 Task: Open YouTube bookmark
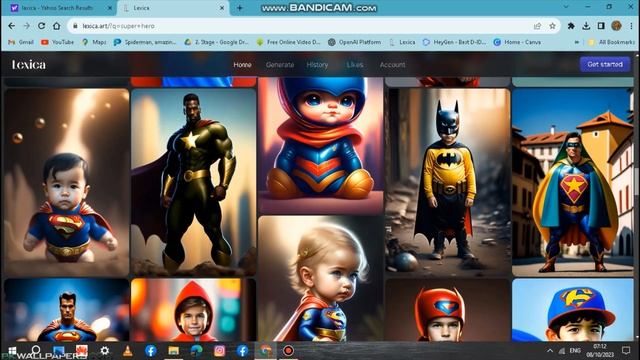click(x=57, y=42)
